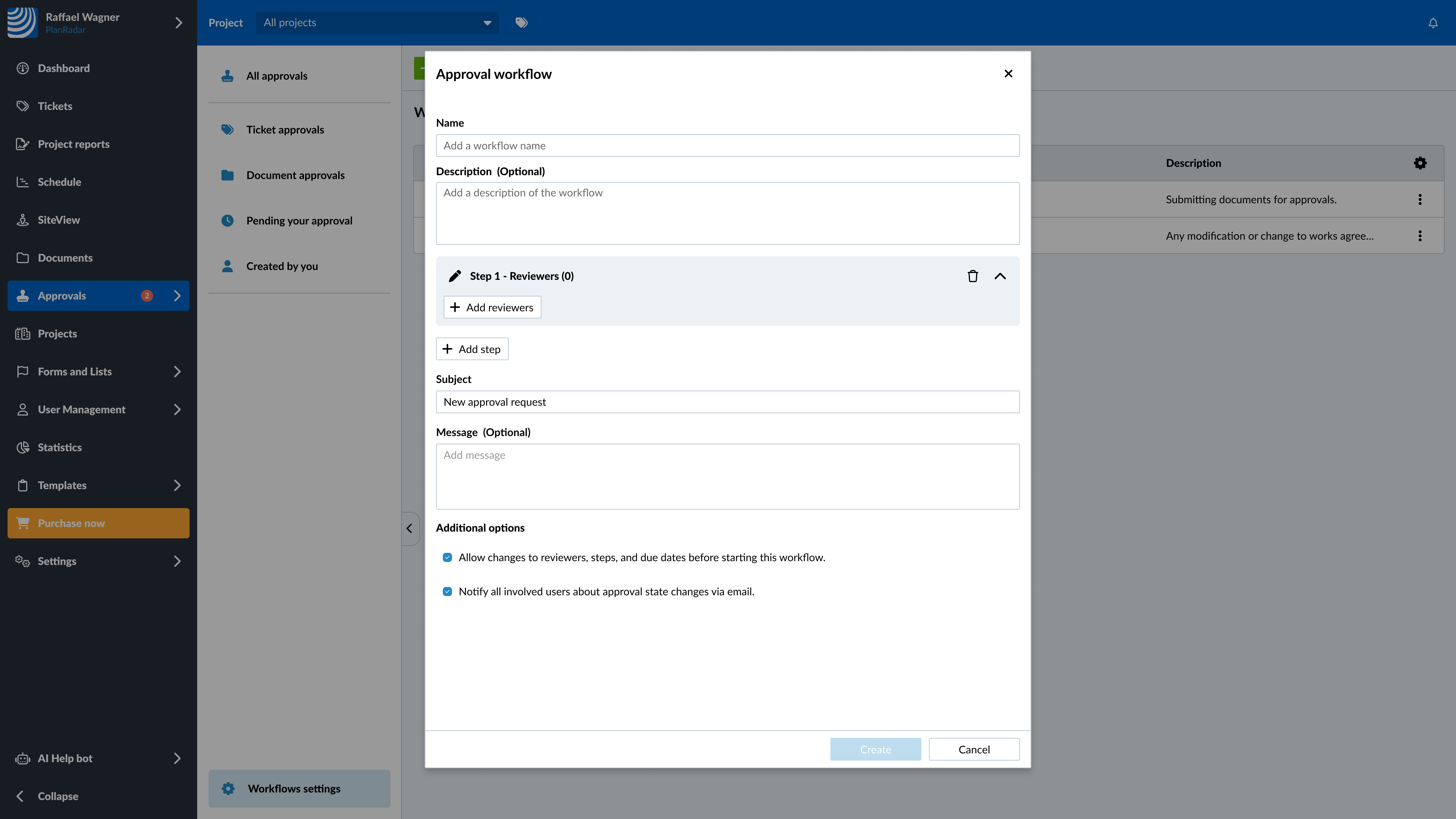The height and width of the screenshot is (819, 1456).
Task: Click the workflow Name input field
Action: [x=727, y=145]
